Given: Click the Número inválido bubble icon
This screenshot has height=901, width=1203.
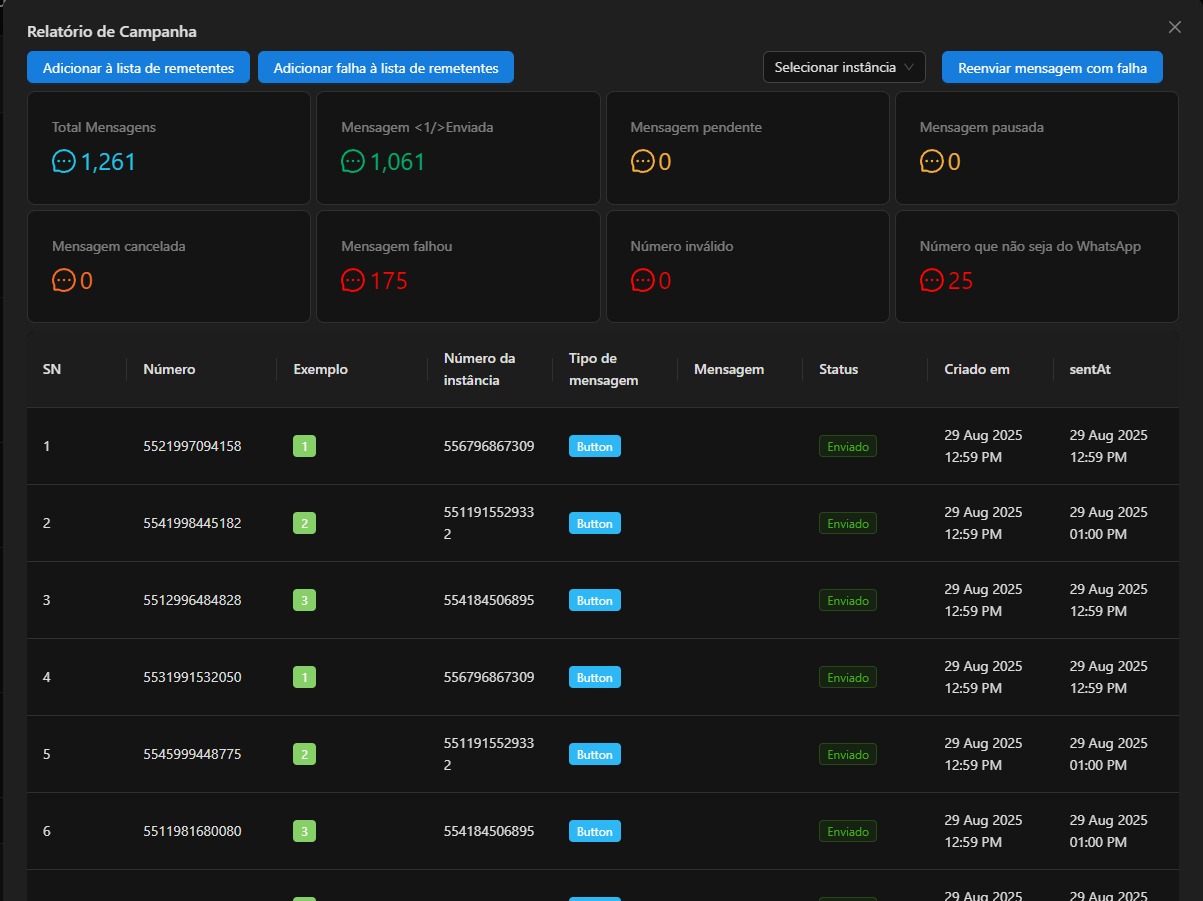Looking at the screenshot, I should tap(642, 281).
